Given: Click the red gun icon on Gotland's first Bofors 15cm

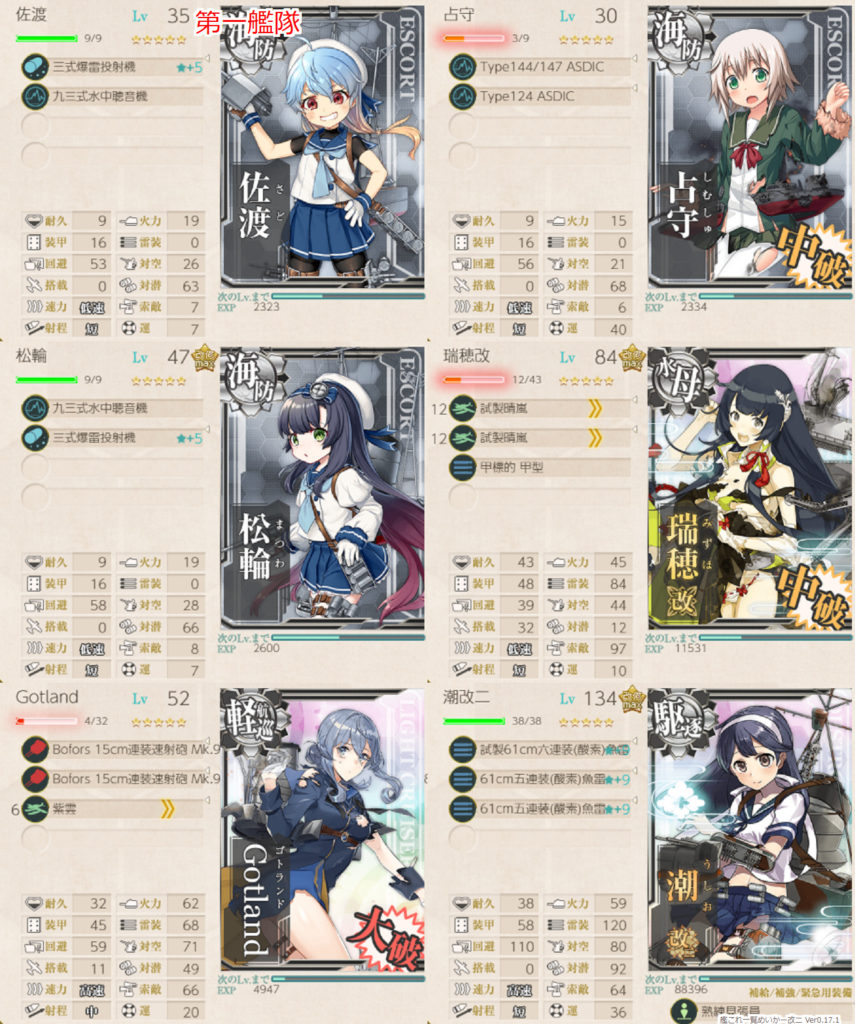Looking at the screenshot, I should [35, 750].
